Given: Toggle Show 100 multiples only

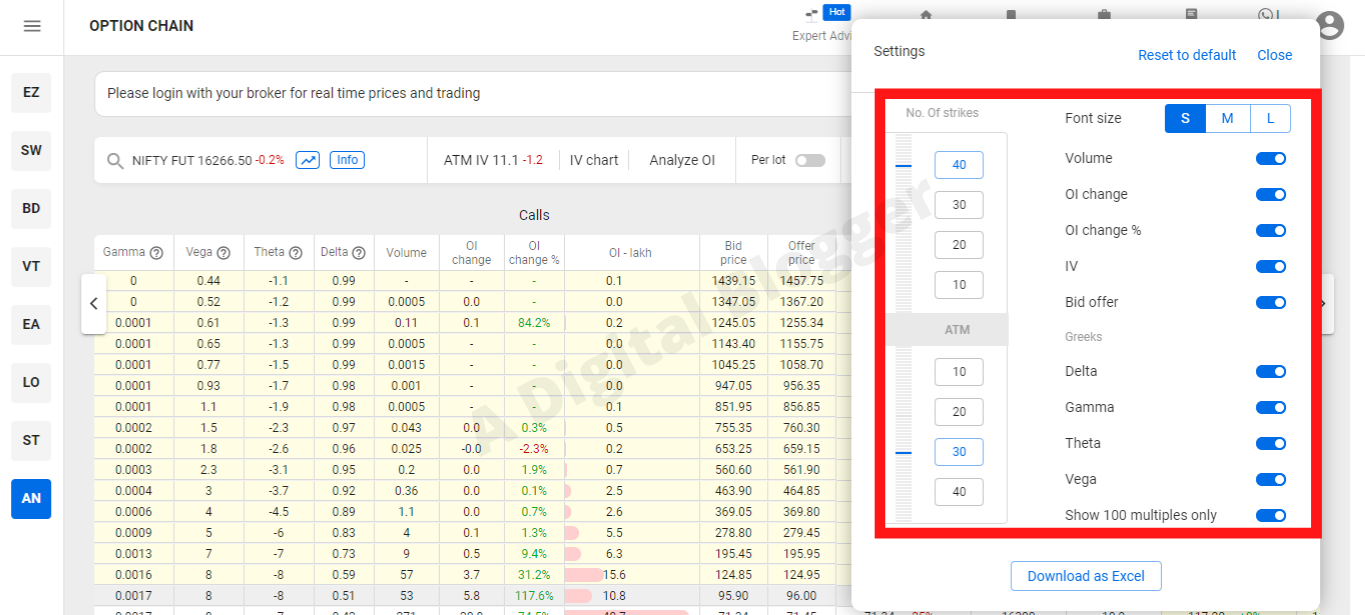Looking at the screenshot, I should [1270, 515].
